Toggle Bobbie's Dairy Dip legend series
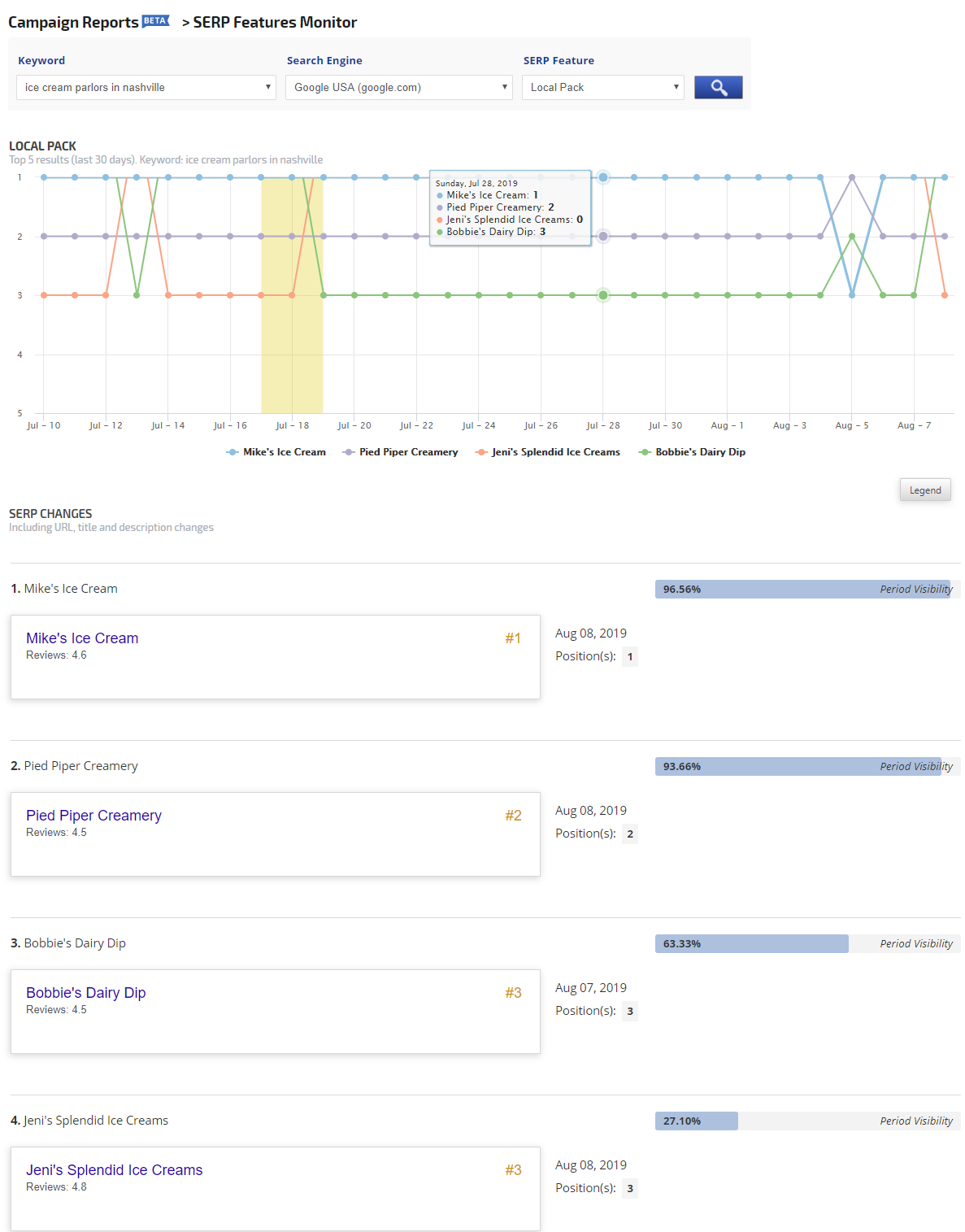Viewport: 965px width, 1232px height. point(693,452)
